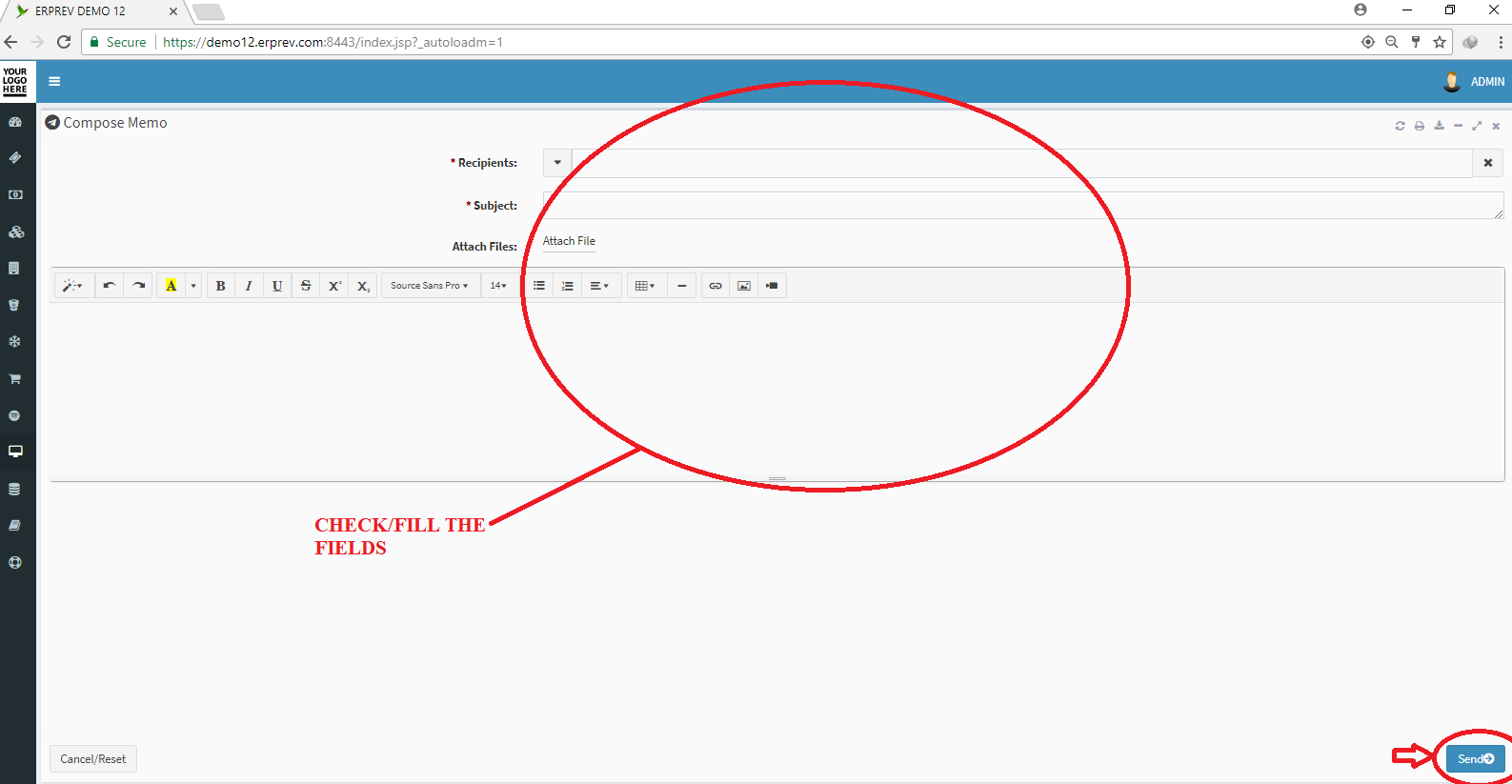Refresh the Compose Memo panel
1512x784 pixels.
(1401, 126)
